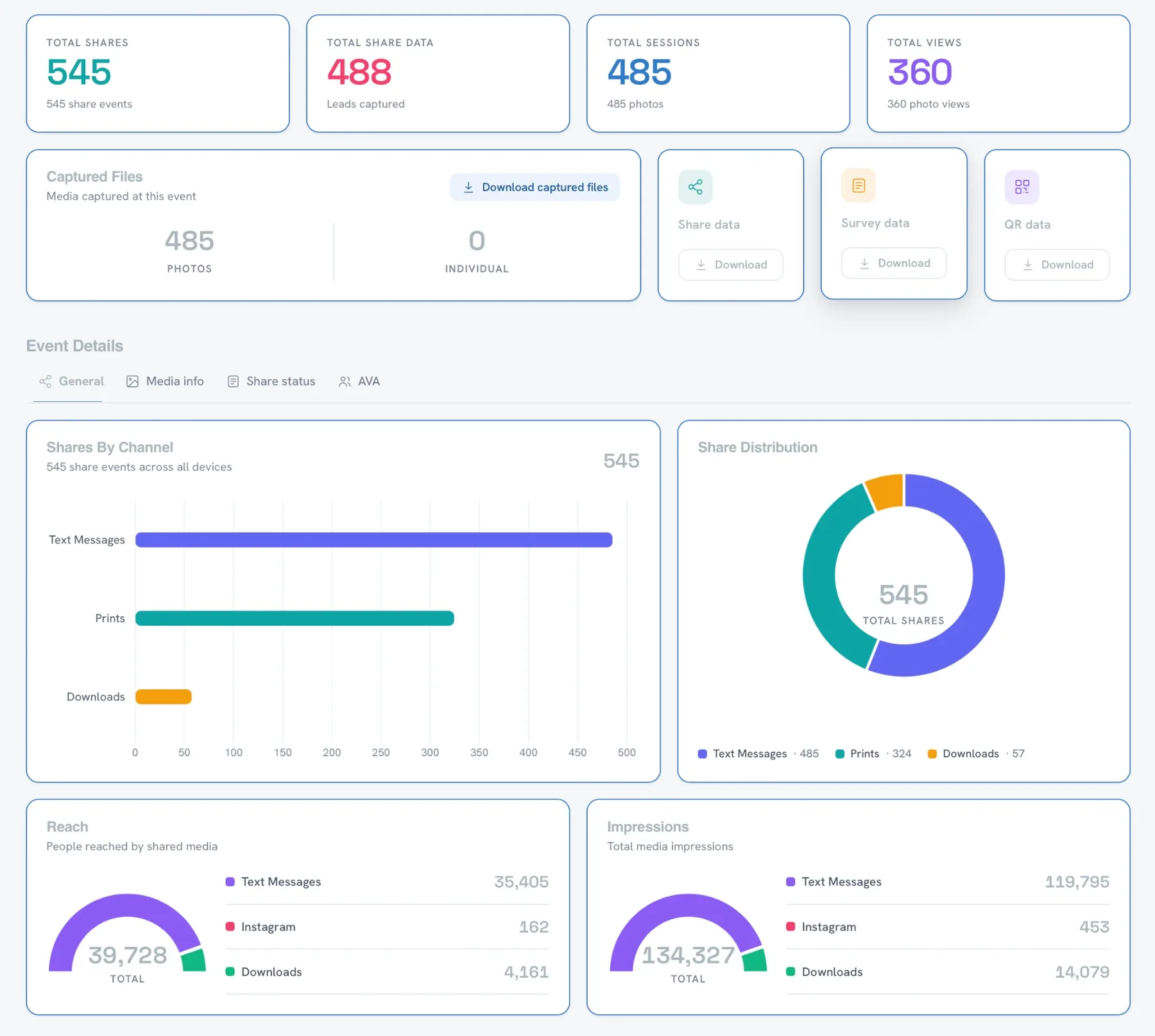Viewport: 1155px width, 1036px height.
Task: Click the Total Shares 545 card
Action: (158, 74)
